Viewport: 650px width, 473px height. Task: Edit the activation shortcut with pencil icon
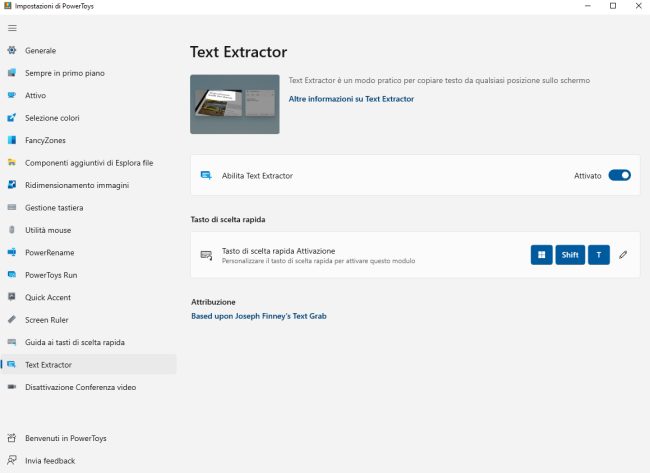623,255
